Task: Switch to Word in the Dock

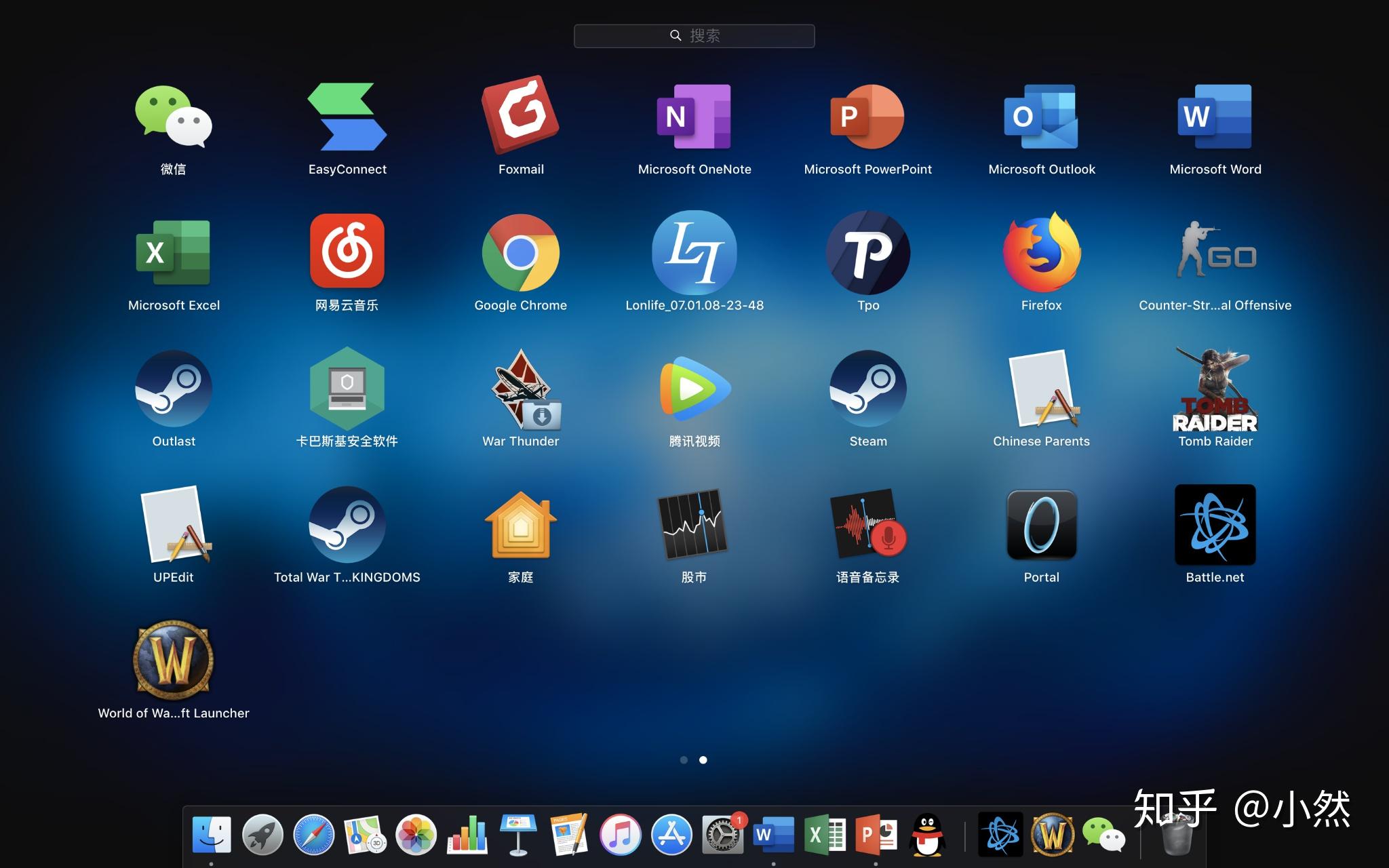Action: [773, 835]
